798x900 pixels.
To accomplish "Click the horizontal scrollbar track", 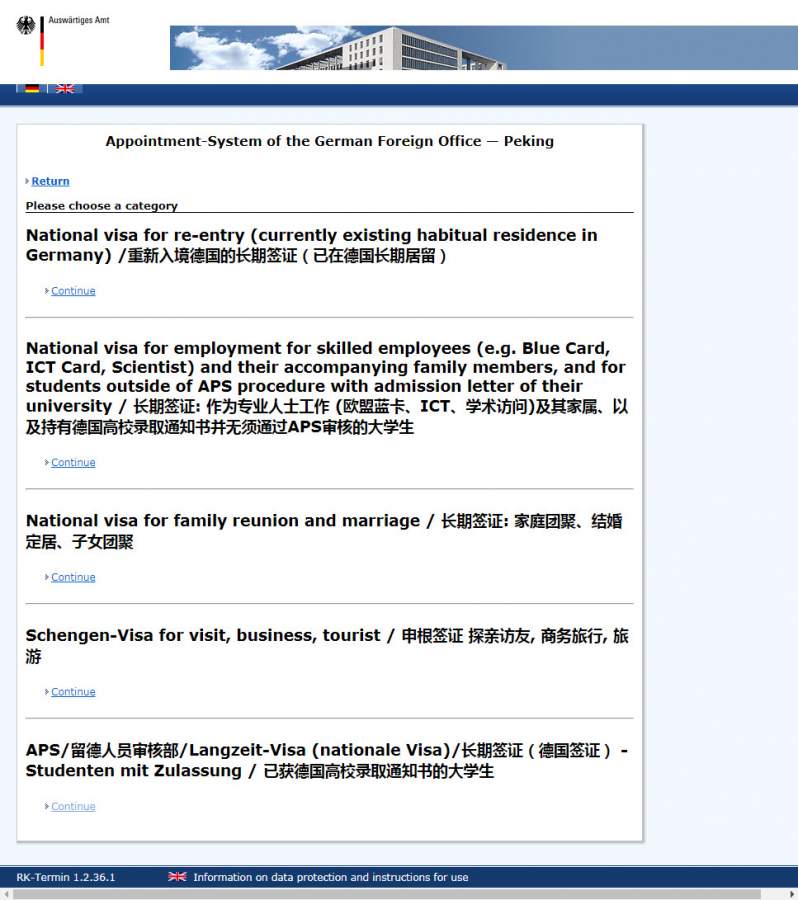I will coord(400,894).
